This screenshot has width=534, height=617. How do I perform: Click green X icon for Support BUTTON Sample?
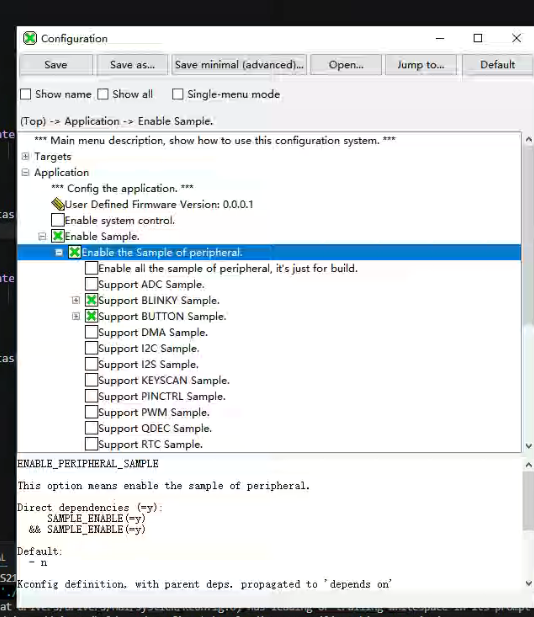pyautogui.click(x=91, y=316)
